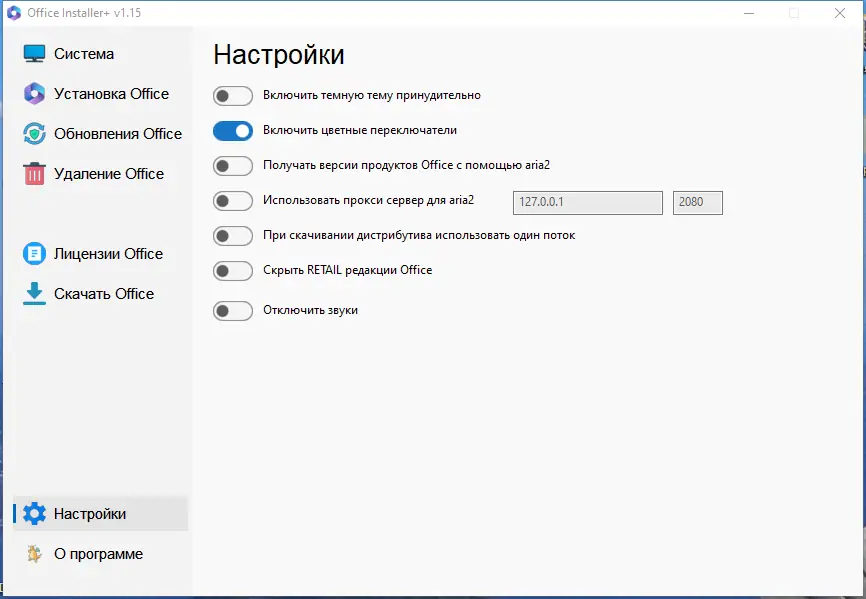This screenshot has width=866, height=599.
Task: Close the Office Installer+ window
Action: click(839, 13)
